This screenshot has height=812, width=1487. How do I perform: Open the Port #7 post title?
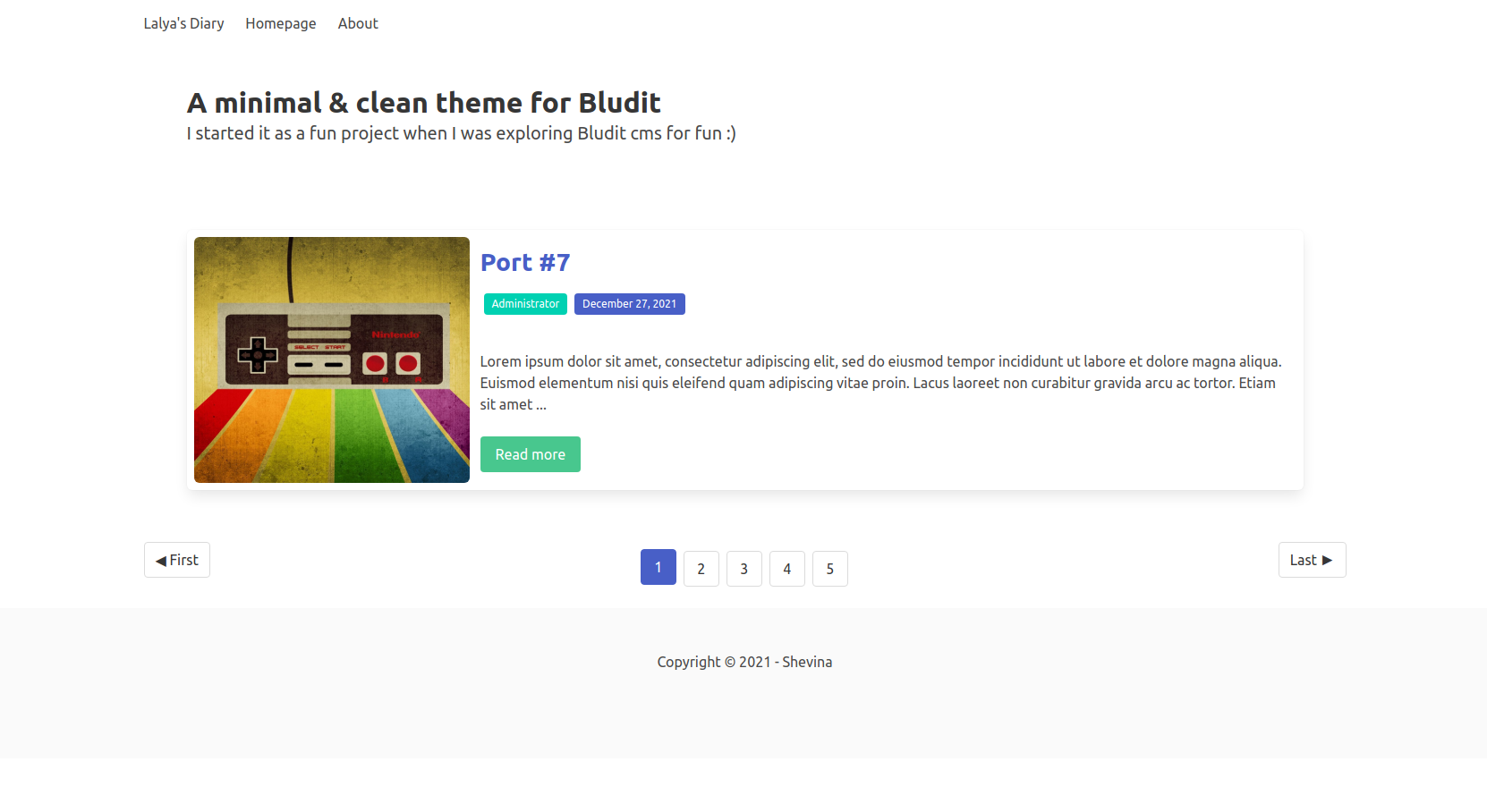(525, 262)
